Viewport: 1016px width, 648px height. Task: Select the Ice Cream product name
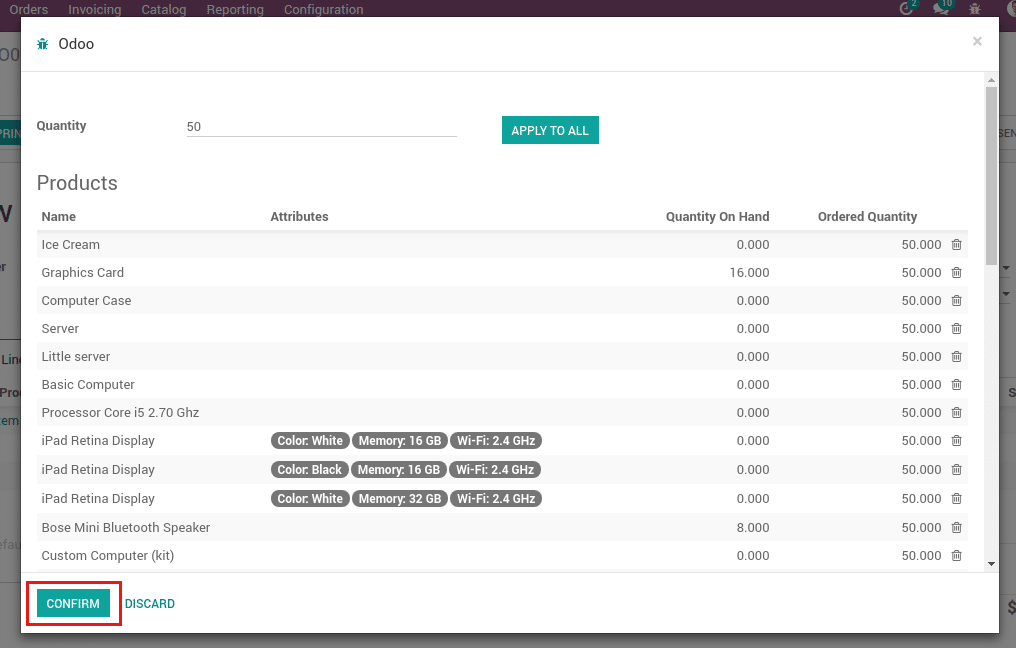coord(71,245)
